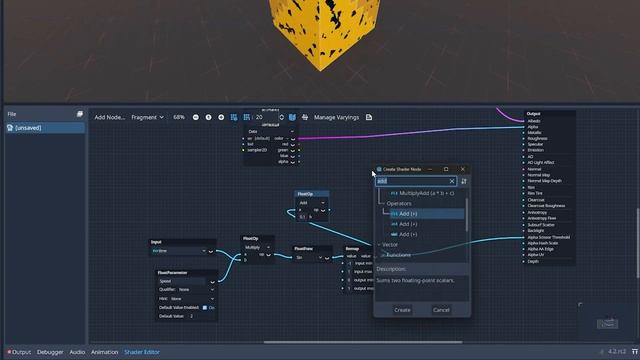Click the yellow cube in the viewport
This screenshot has width=640, height=360.
[x=324, y=33]
